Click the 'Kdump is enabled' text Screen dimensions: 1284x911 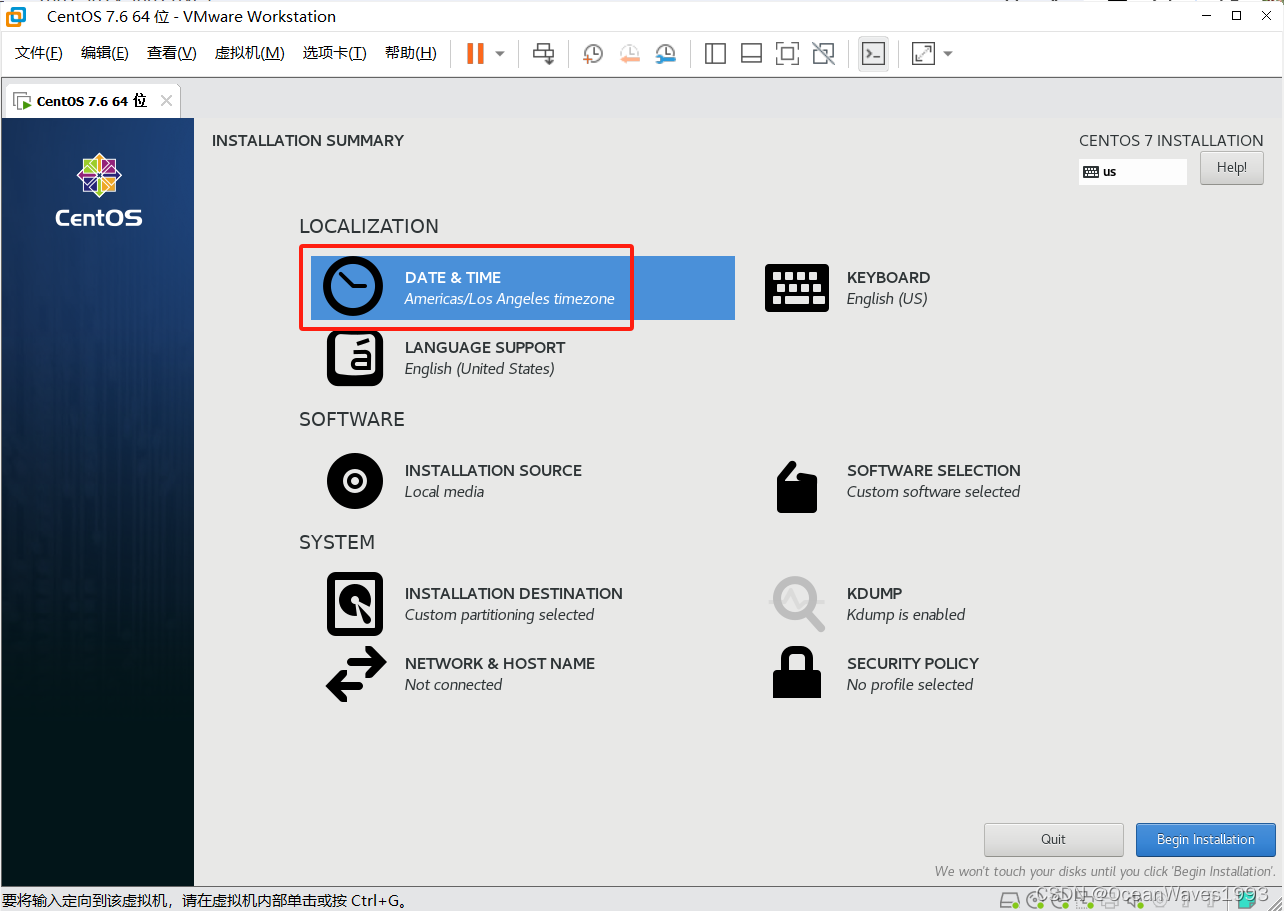click(906, 615)
